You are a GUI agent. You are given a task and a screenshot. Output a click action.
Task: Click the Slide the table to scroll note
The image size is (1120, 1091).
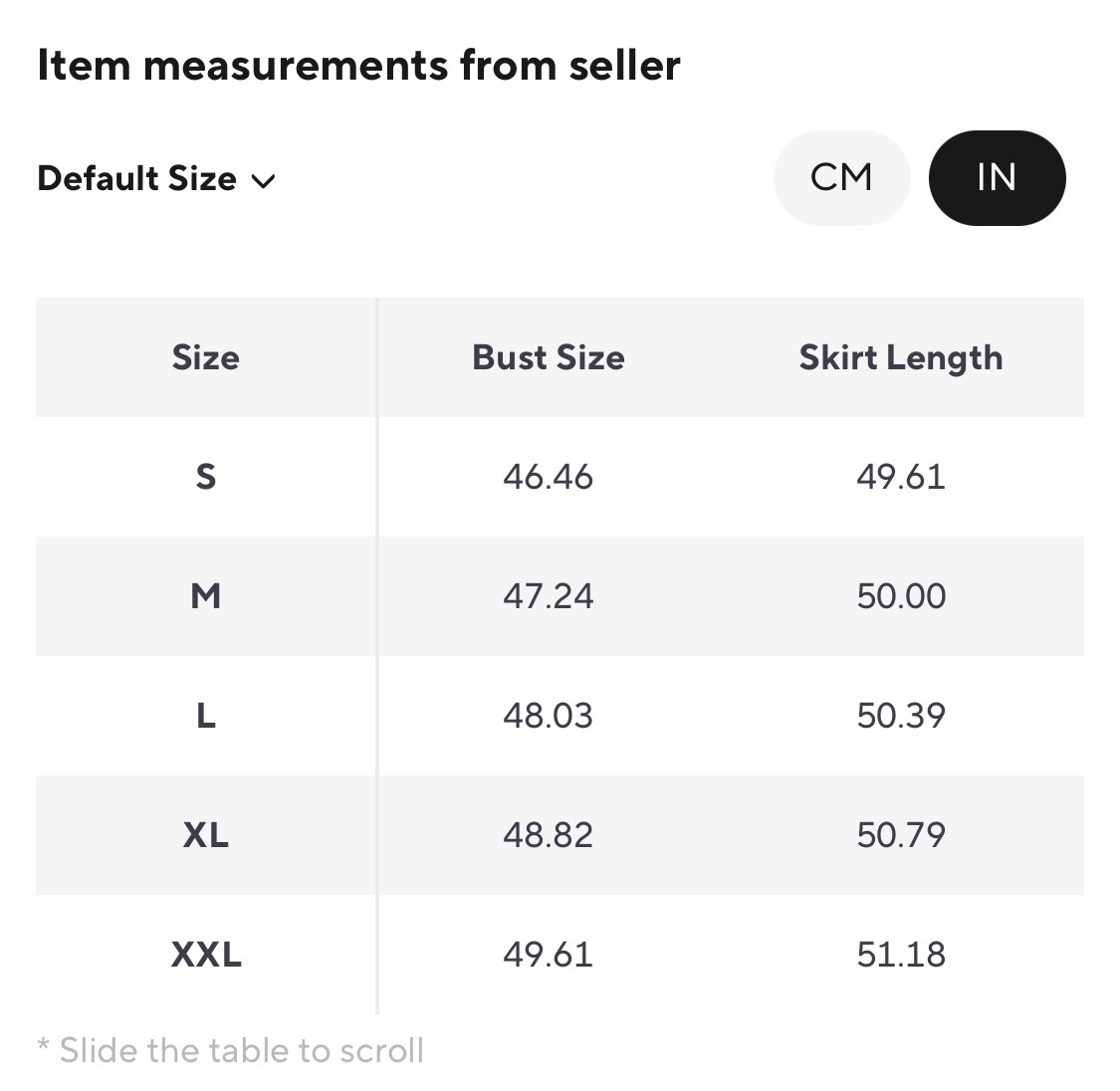(231, 1050)
